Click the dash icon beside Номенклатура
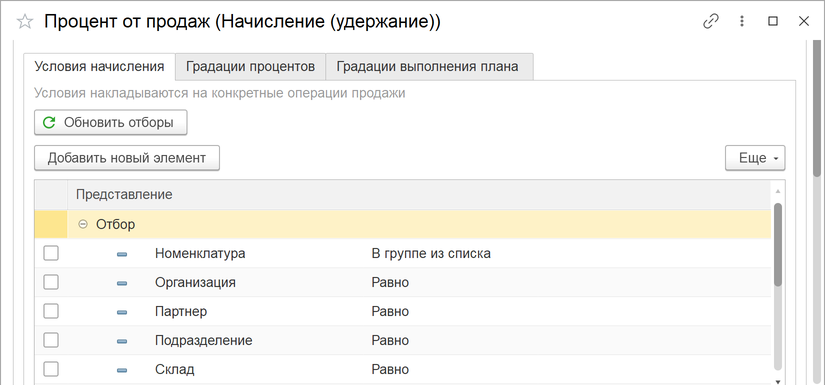 (122, 254)
